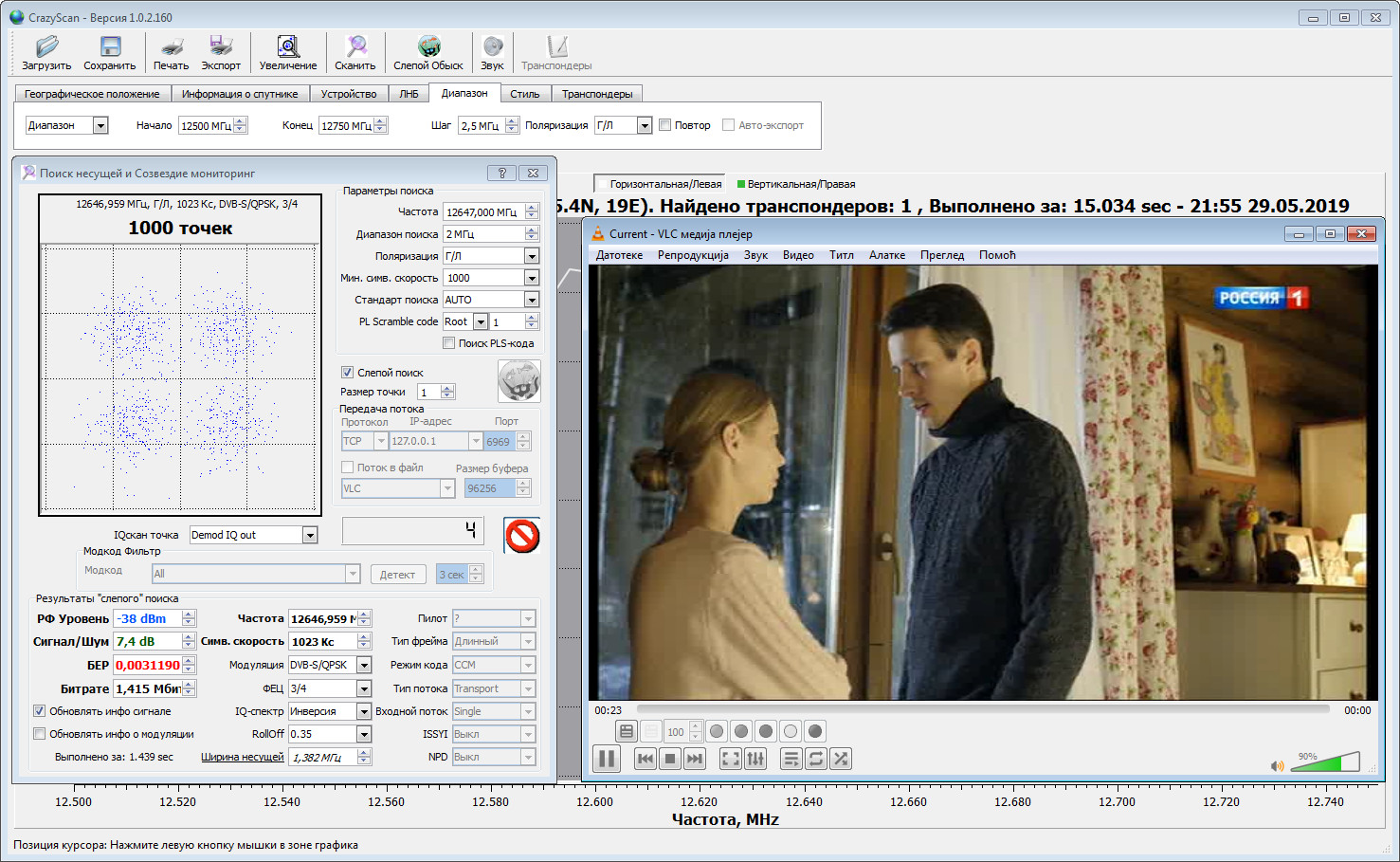
Task: Click VLC next track button
Action: coord(695,759)
